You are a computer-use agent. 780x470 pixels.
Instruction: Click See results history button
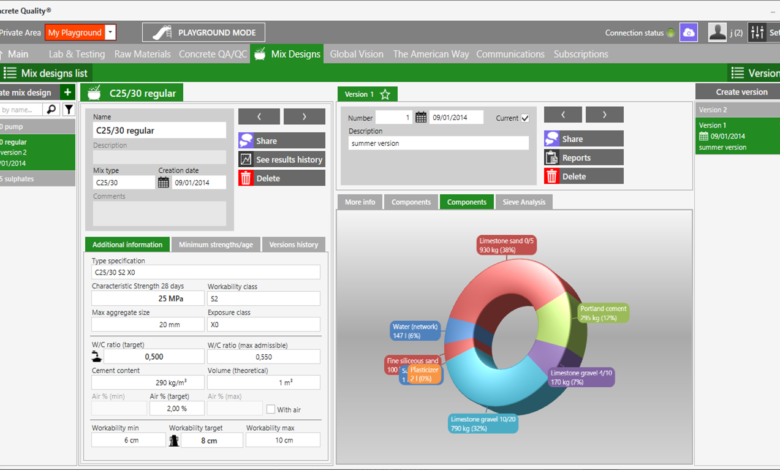(282, 160)
